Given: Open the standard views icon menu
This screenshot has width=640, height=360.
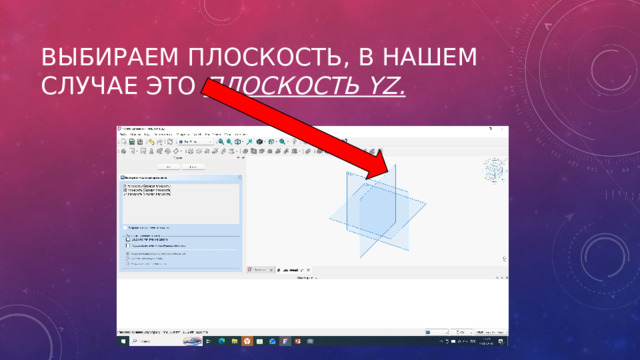Looking at the screenshot, I should (271, 142).
